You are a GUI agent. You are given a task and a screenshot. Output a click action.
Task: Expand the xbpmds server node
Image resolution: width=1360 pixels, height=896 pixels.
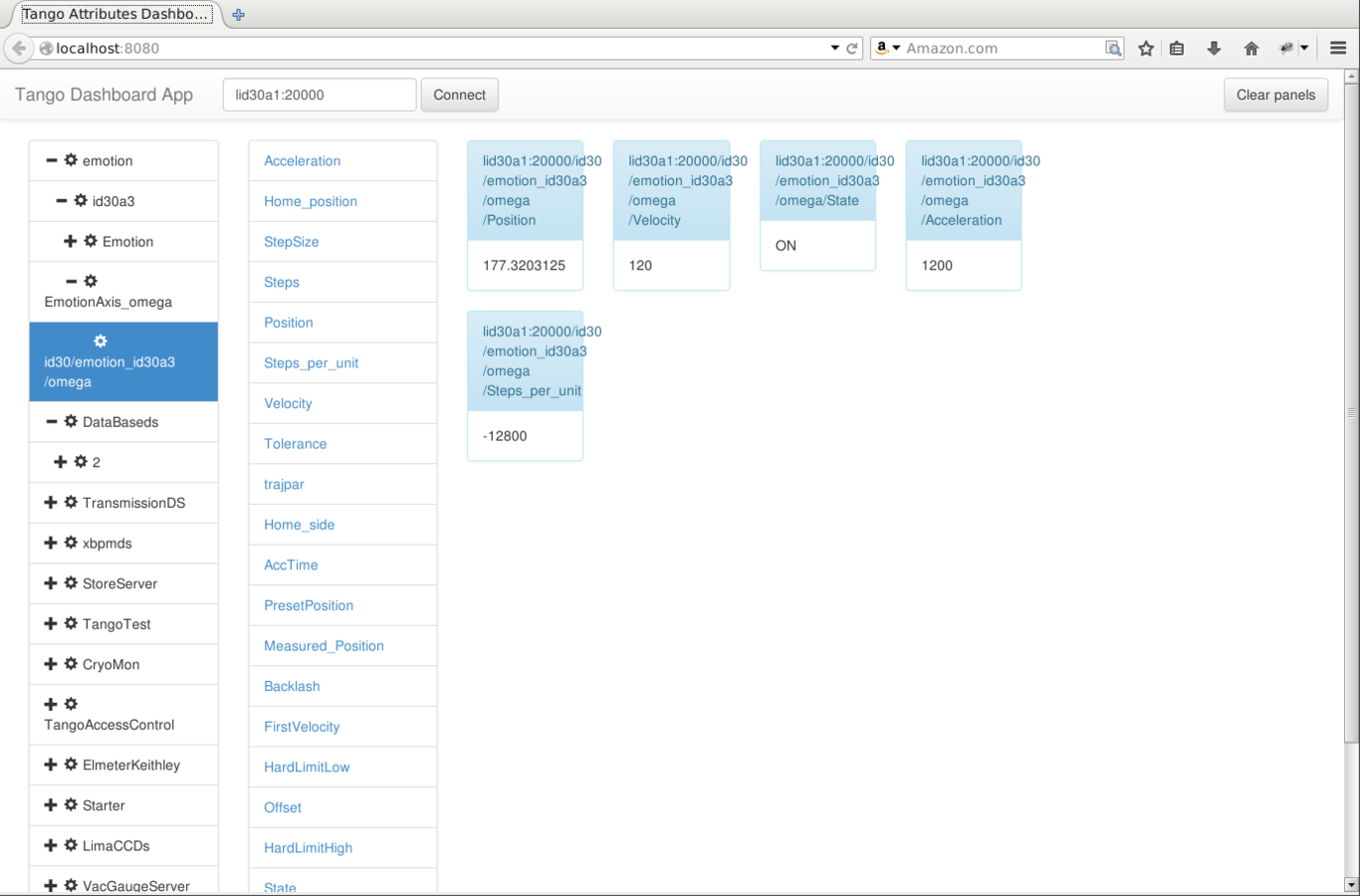(51, 543)
